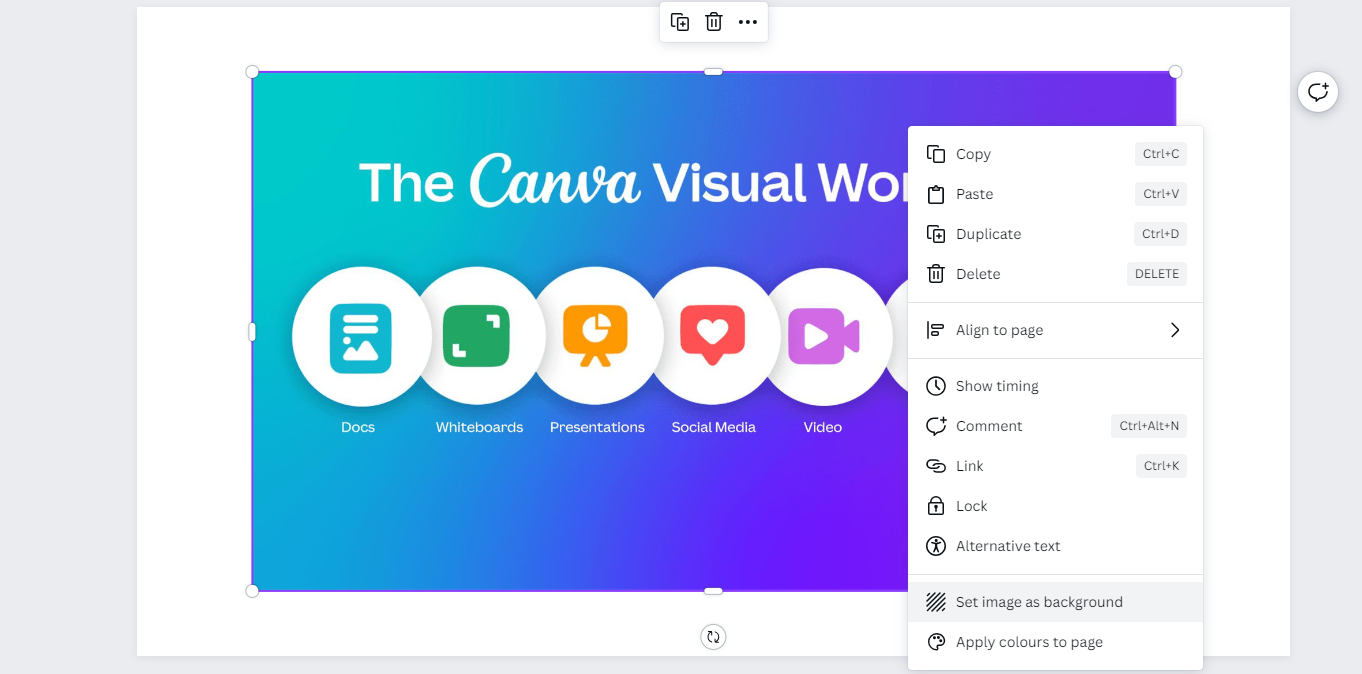
Task: Click the duplicate icon in the floating toolbar
Action: pyautogui.click(x=680, y=22)
